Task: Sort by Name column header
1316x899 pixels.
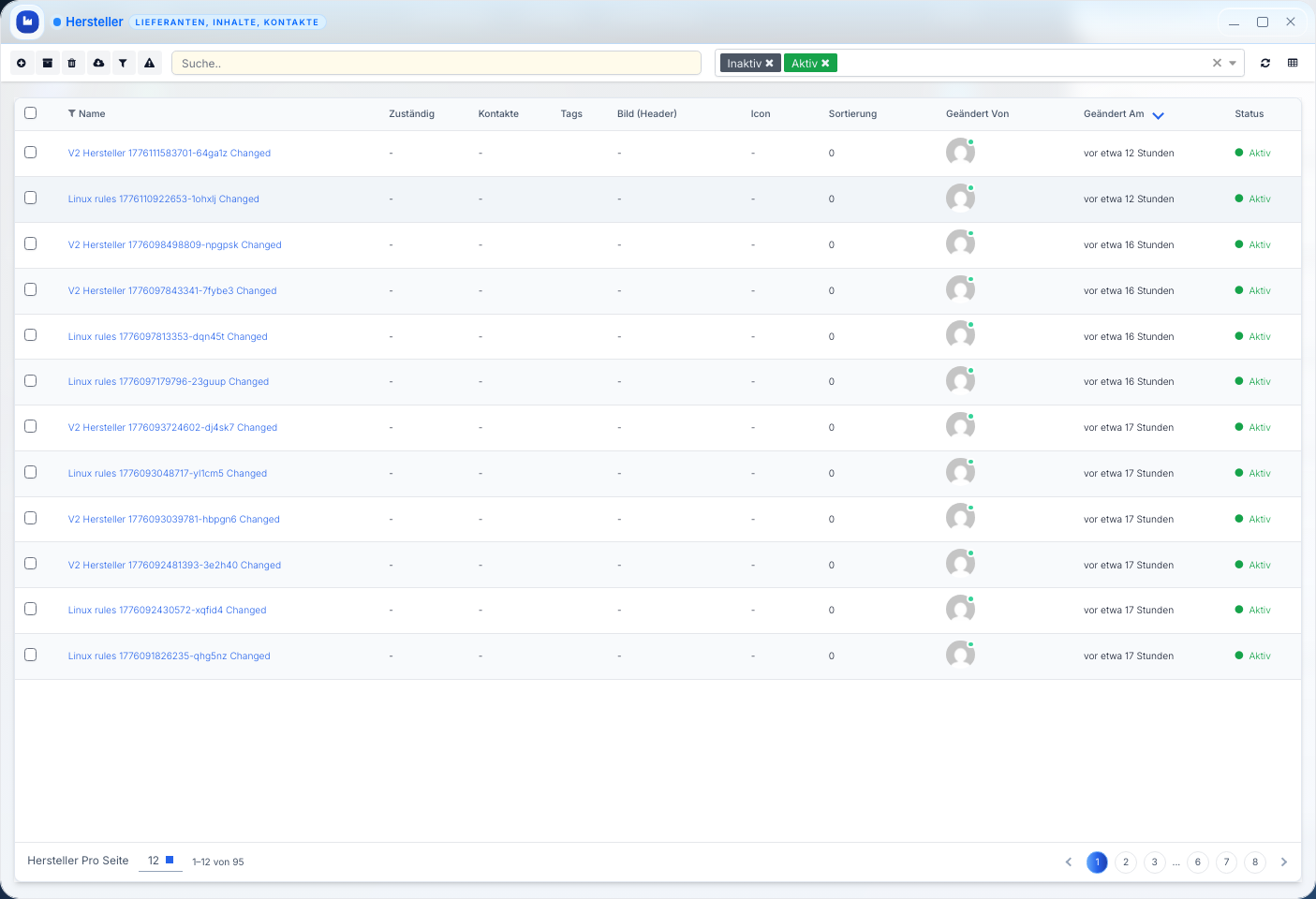Action: 92,113
